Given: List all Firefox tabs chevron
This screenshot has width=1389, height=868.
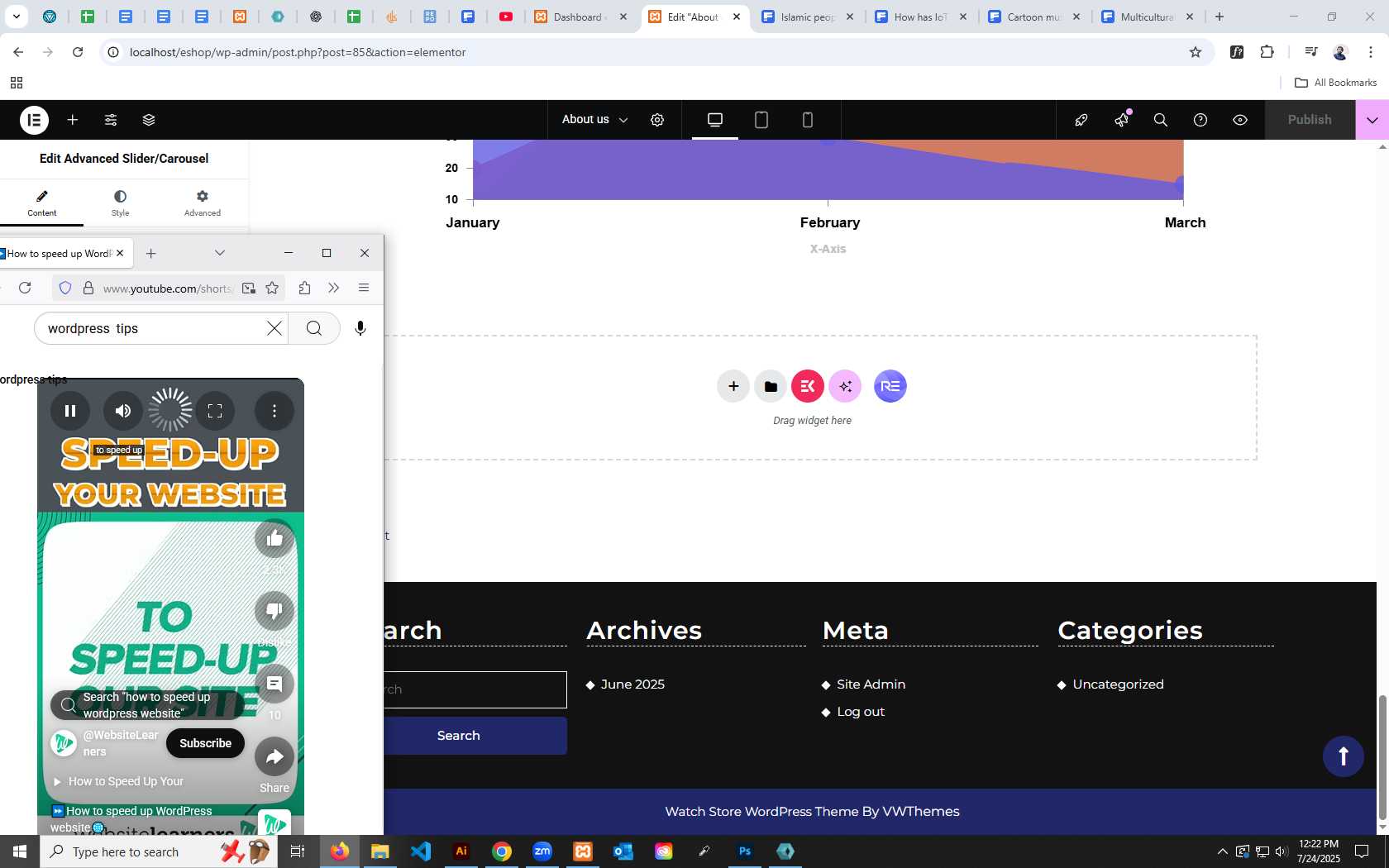Looking at the screenshot, I should click(x=220, y=253).
